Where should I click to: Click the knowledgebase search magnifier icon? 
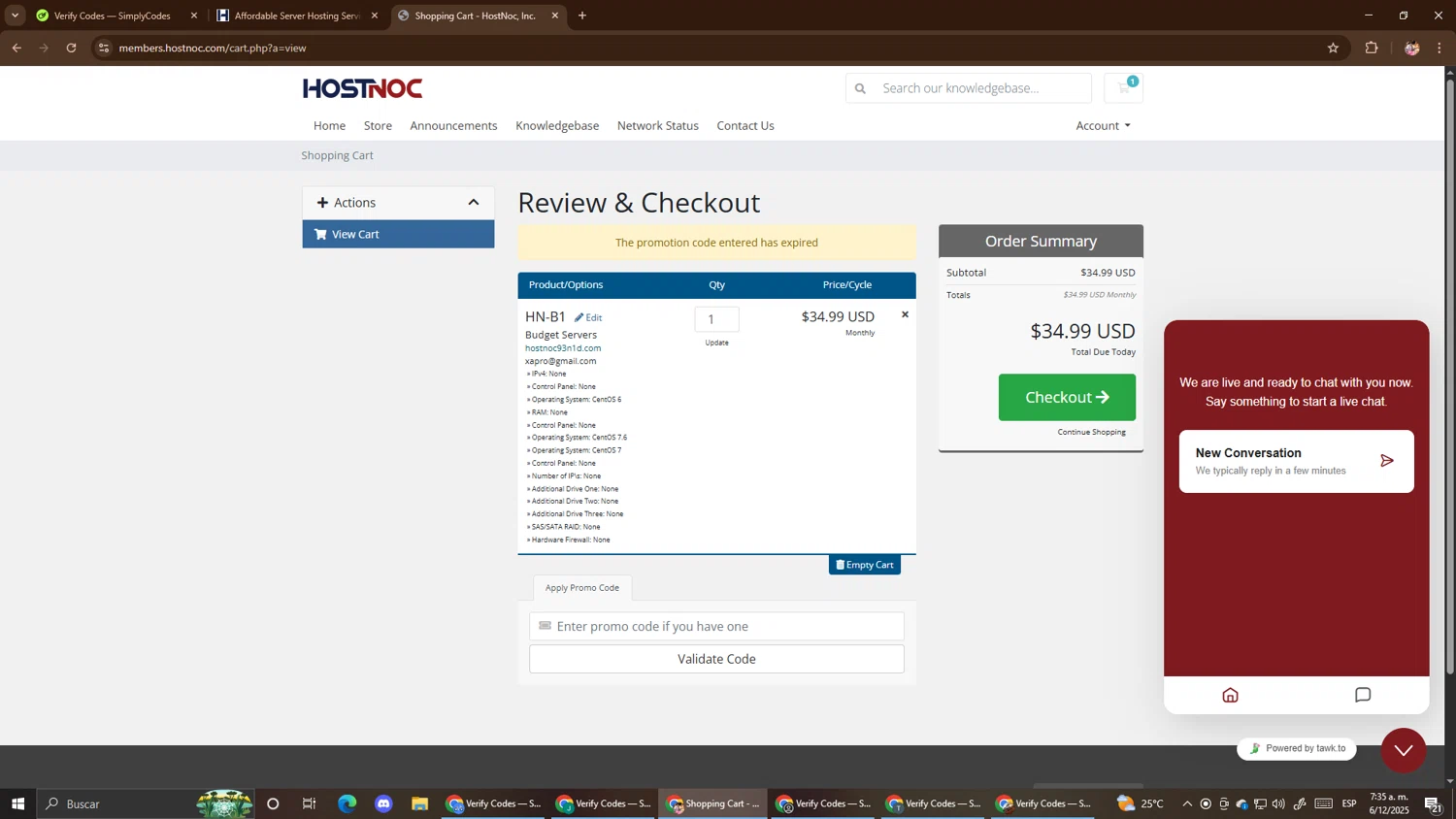(x=860, y=88)
